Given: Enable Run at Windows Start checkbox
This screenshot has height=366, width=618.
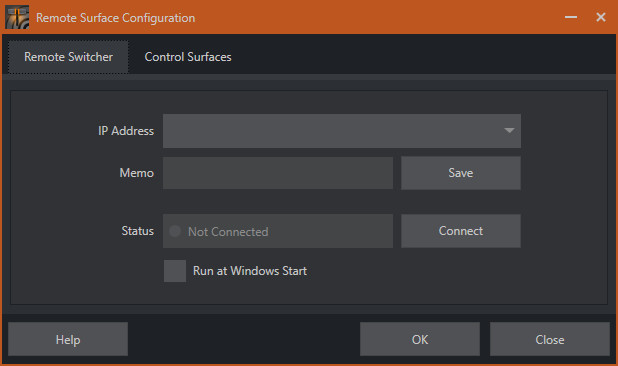Looking at the screenshot, I should pyautogui.click(x=175, y=271).
